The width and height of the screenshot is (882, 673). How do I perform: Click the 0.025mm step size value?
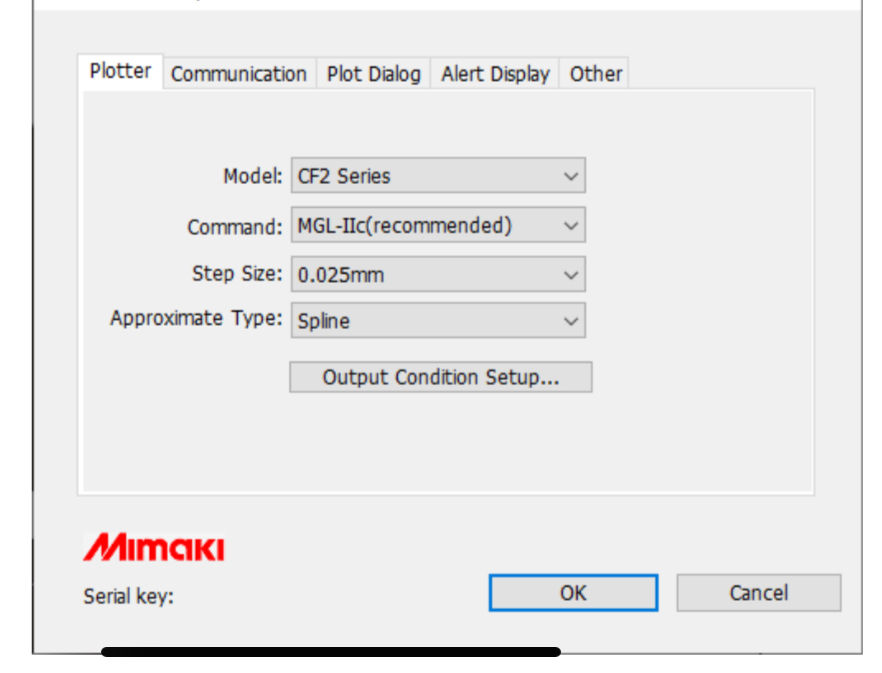point(341,275)
